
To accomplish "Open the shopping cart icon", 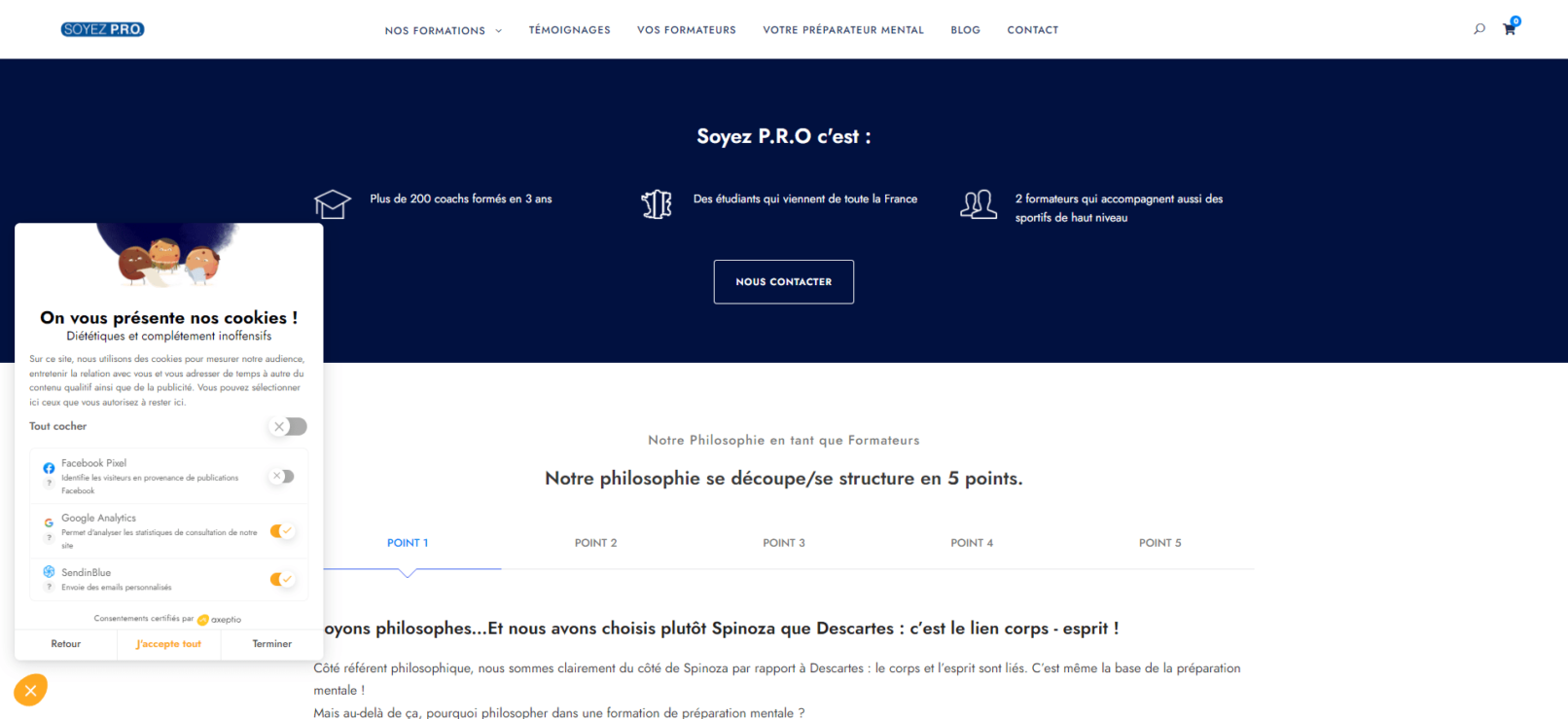I will coord(1509,29).
